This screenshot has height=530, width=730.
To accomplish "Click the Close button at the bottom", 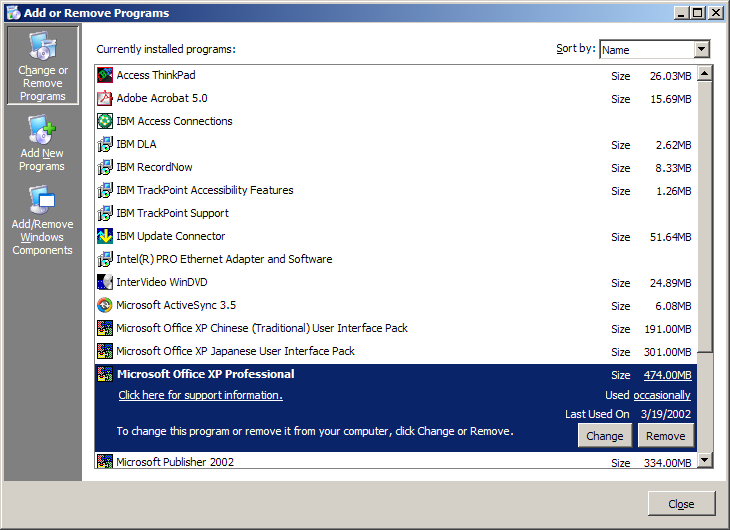I will click(681, 504).
